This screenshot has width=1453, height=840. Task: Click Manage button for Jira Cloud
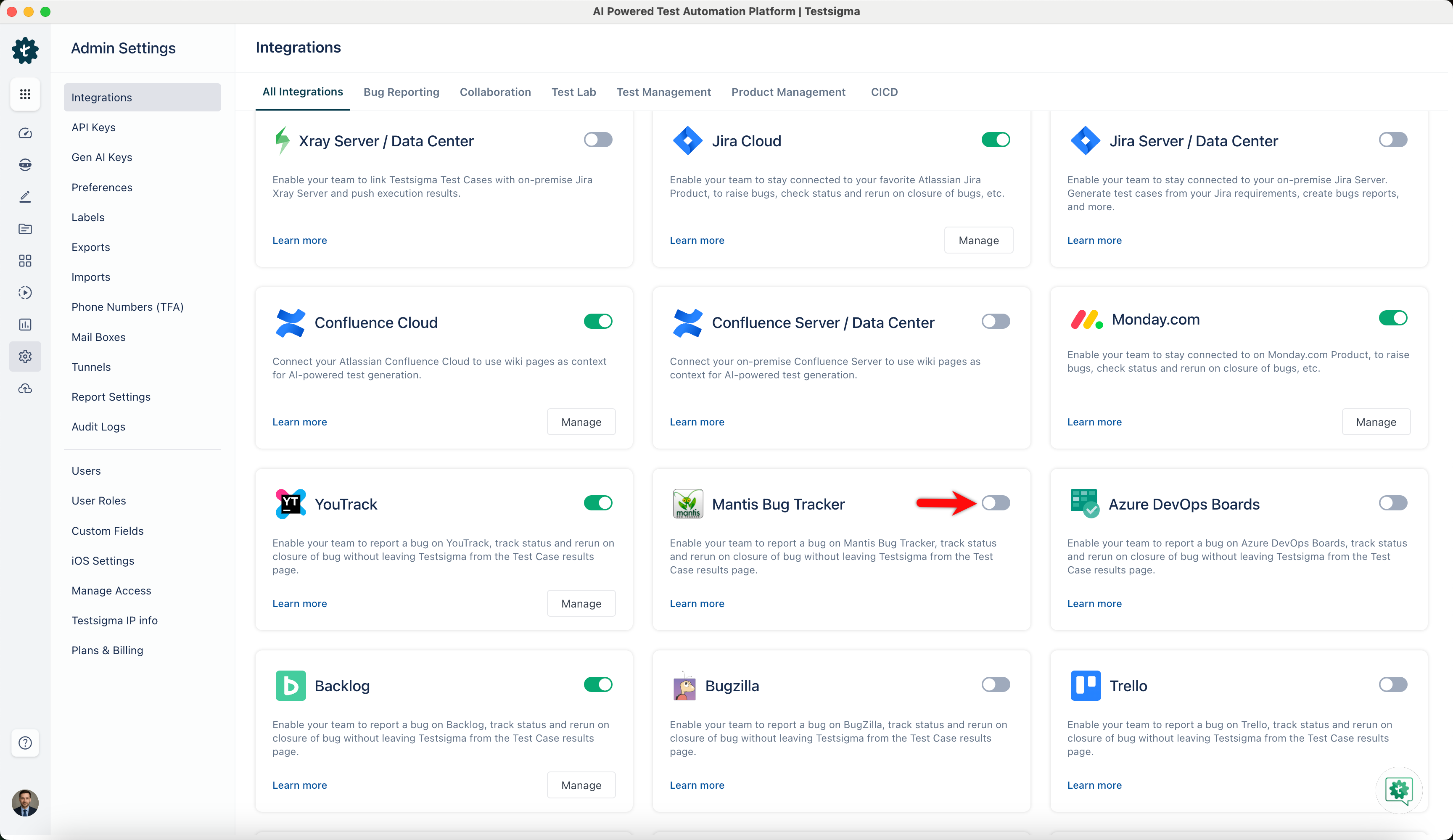(x=978, y=240)
